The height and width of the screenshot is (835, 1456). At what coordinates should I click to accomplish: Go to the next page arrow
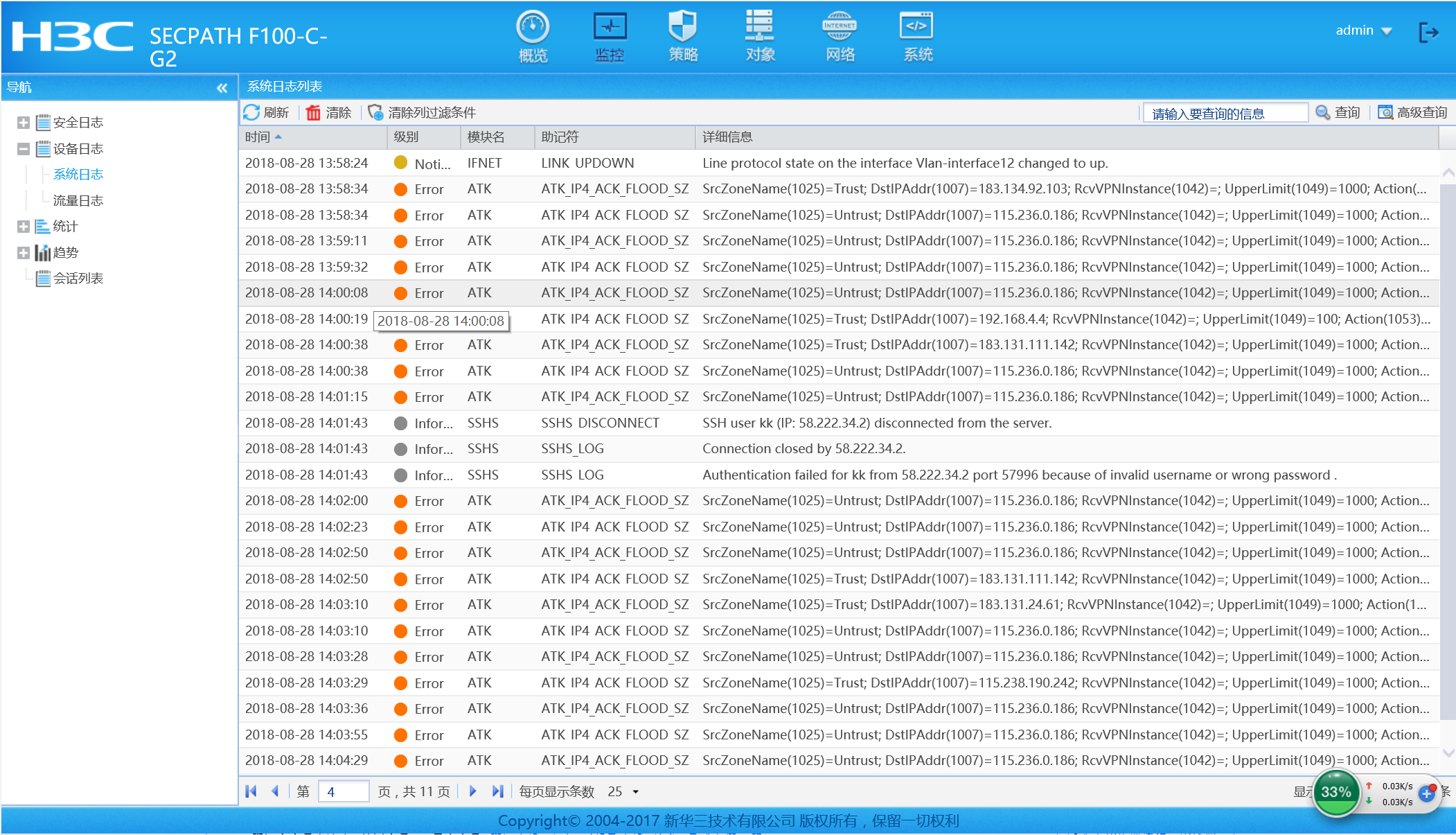pyautogui.click(x=473, y=791)
